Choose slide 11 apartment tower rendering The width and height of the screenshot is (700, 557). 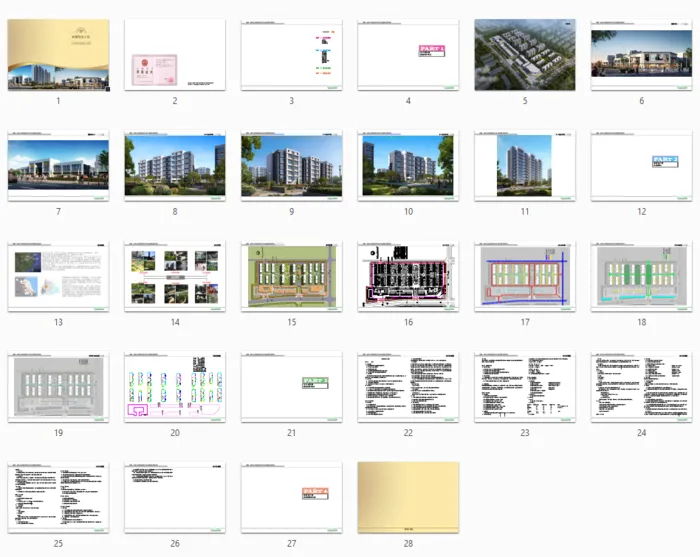pos(524,166)
